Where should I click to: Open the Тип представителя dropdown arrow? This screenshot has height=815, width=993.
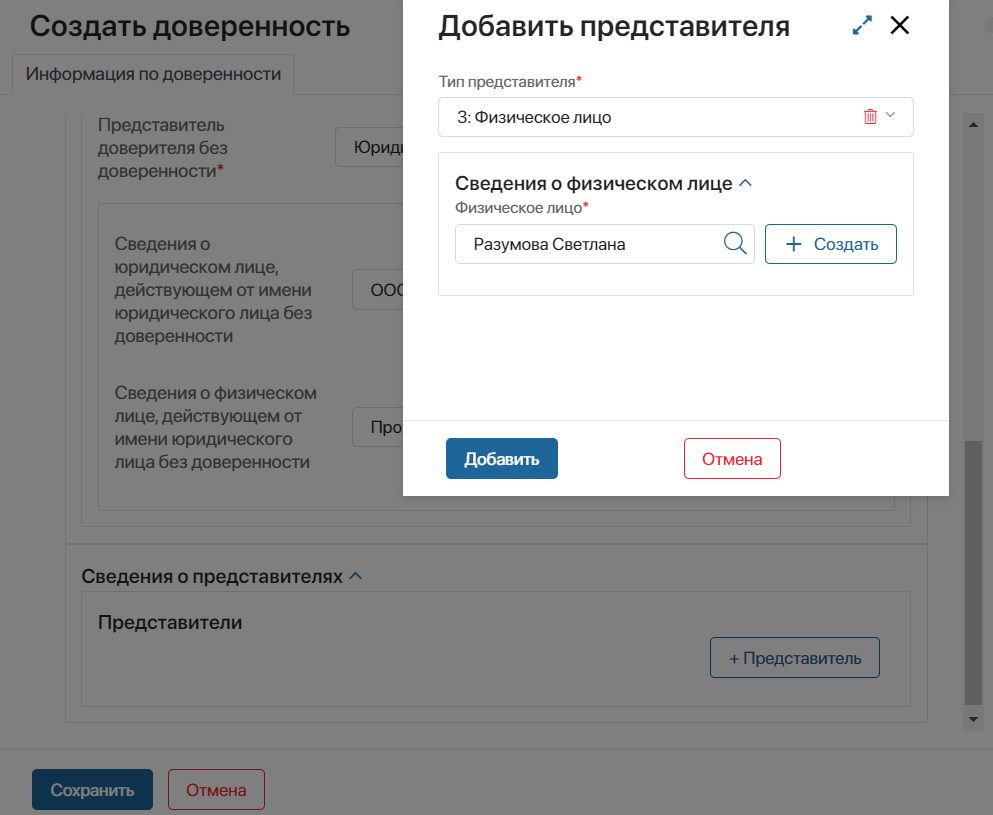(892, 116)
